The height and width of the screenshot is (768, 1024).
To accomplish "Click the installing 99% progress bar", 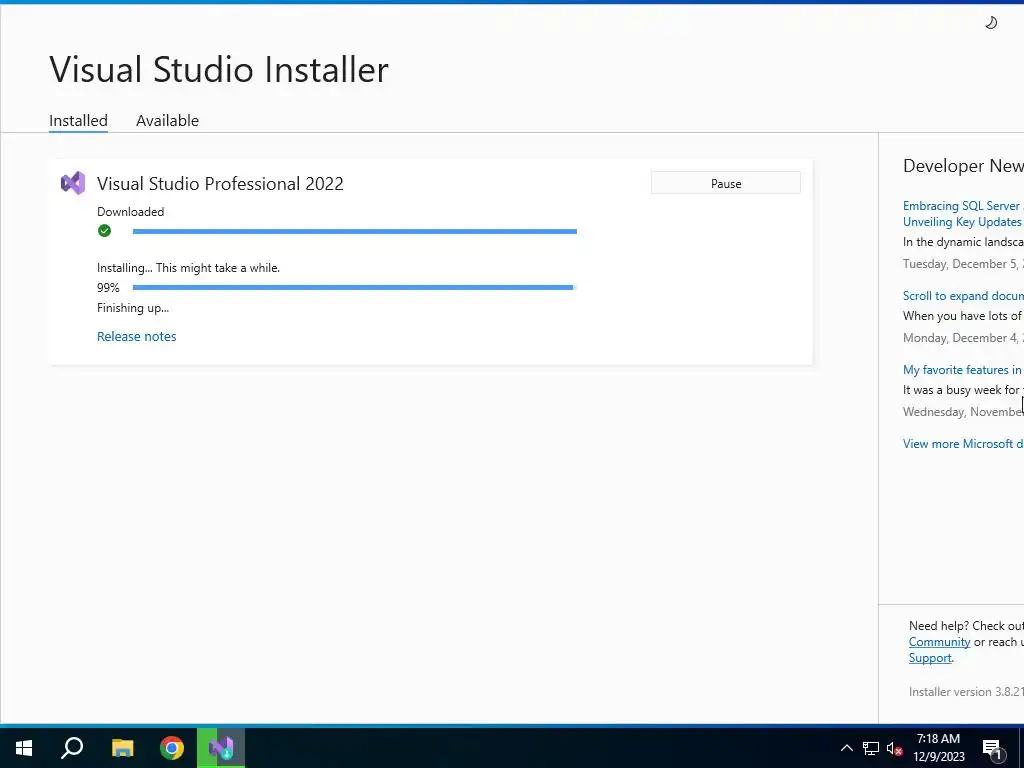I will pyautogui.click(x=355, y=287).
